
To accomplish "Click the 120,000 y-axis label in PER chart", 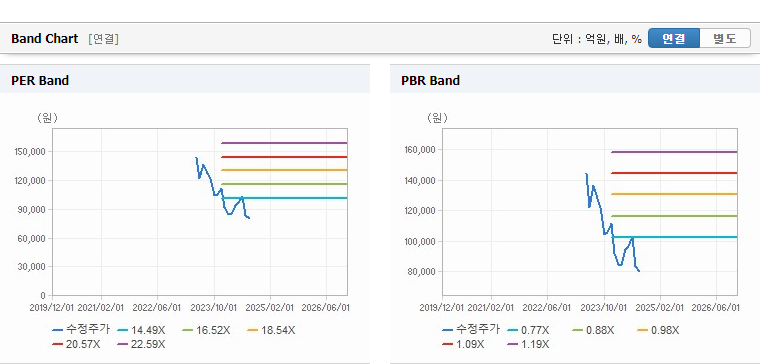I will click(31, 181).
